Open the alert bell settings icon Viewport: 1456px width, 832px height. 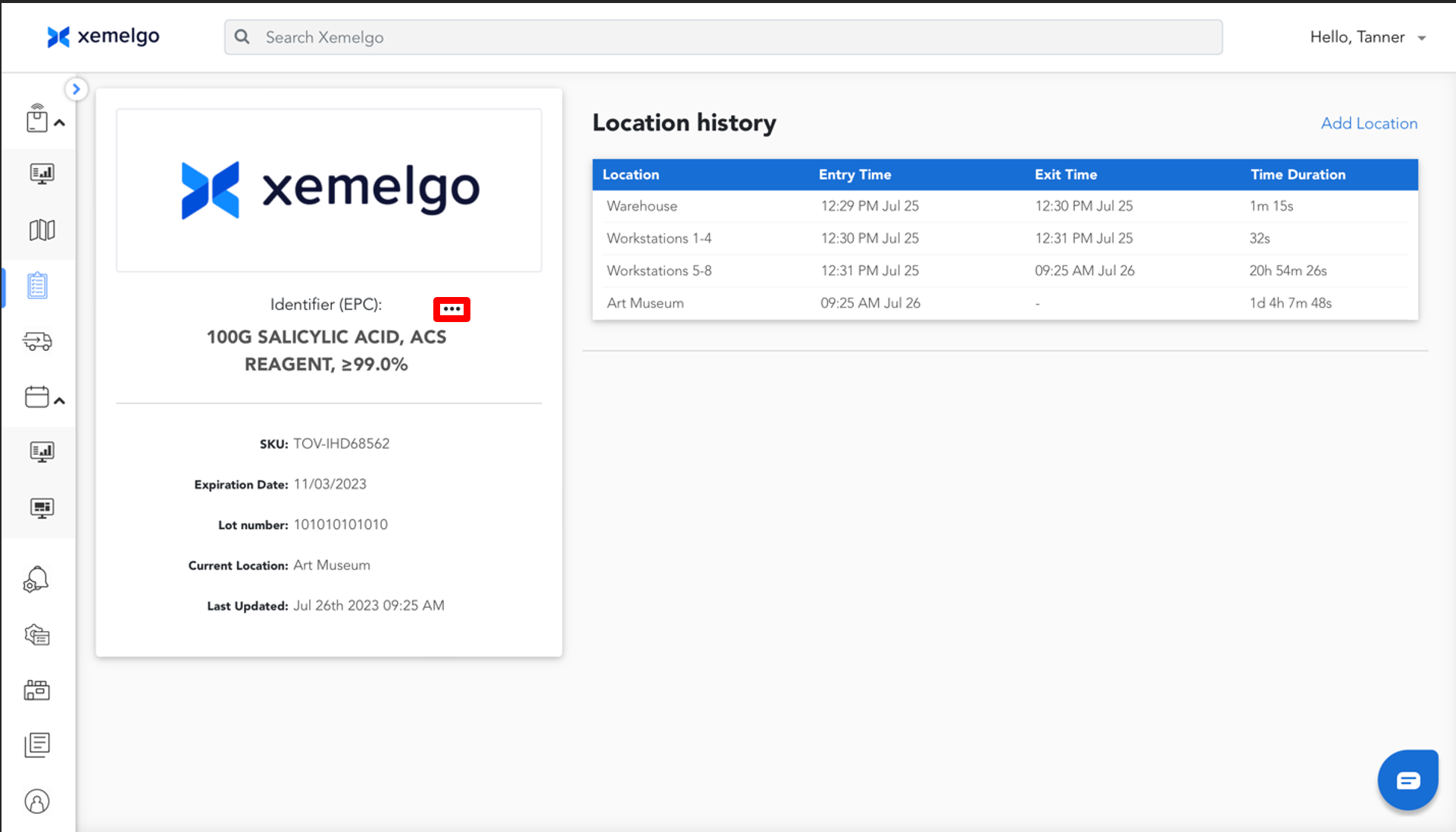(36, 580)
